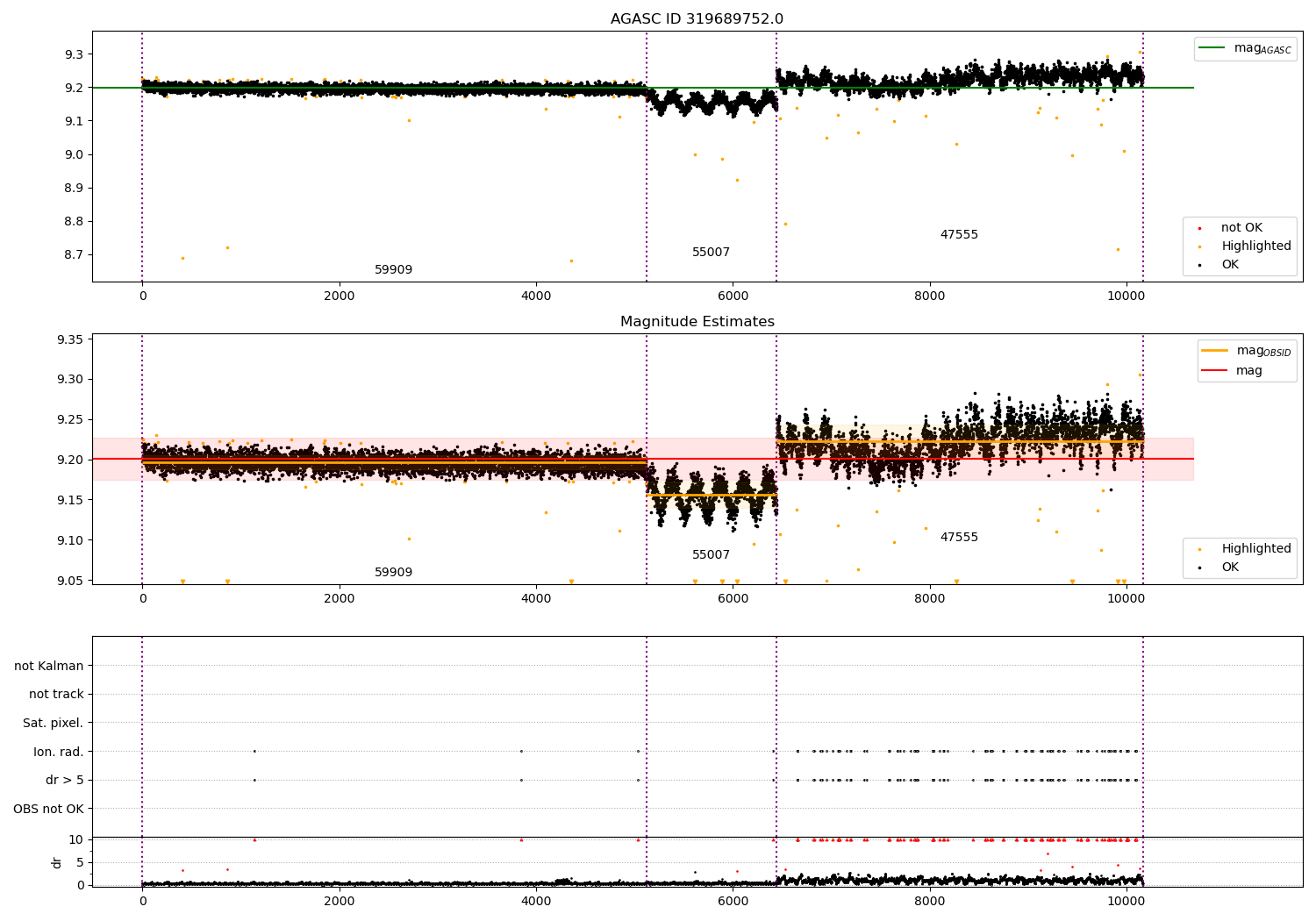Click OBSID annotation '55007' in top plot
Screen dimensions: 1316x921
click(x=711, y=253)
